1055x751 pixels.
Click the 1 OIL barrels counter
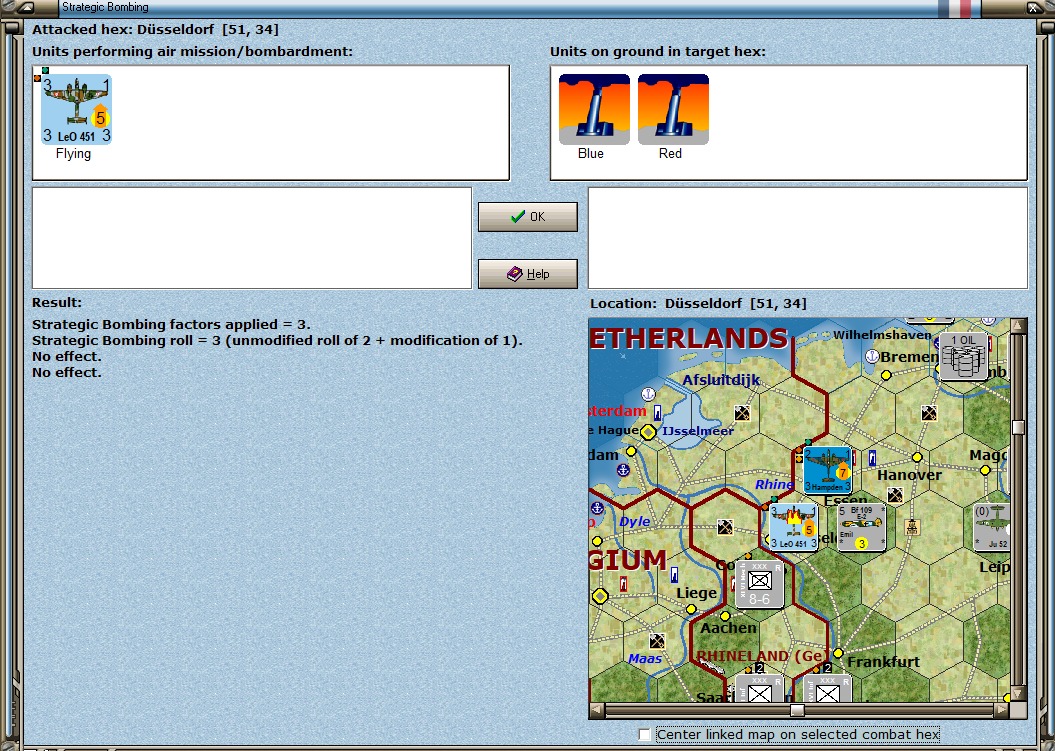click(x=963, y=356)
